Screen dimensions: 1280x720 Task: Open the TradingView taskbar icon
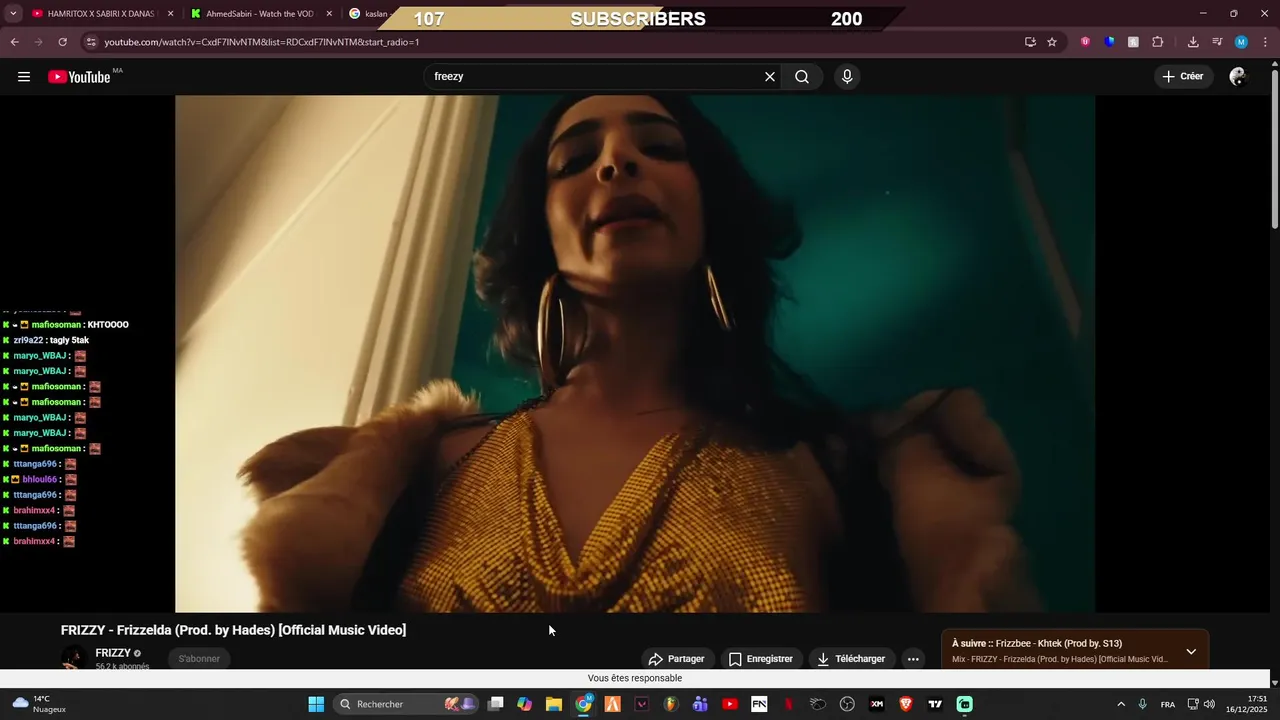point(935,704)
